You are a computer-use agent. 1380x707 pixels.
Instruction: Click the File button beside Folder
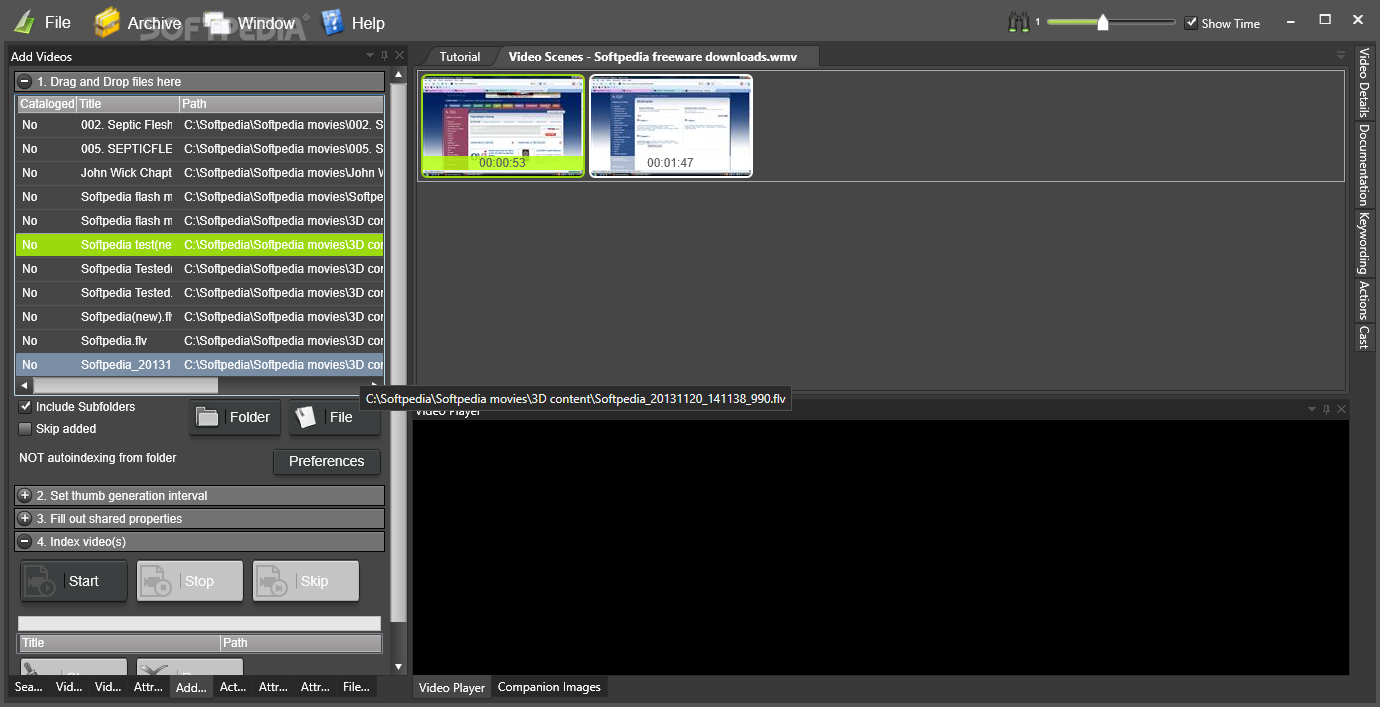335,417
